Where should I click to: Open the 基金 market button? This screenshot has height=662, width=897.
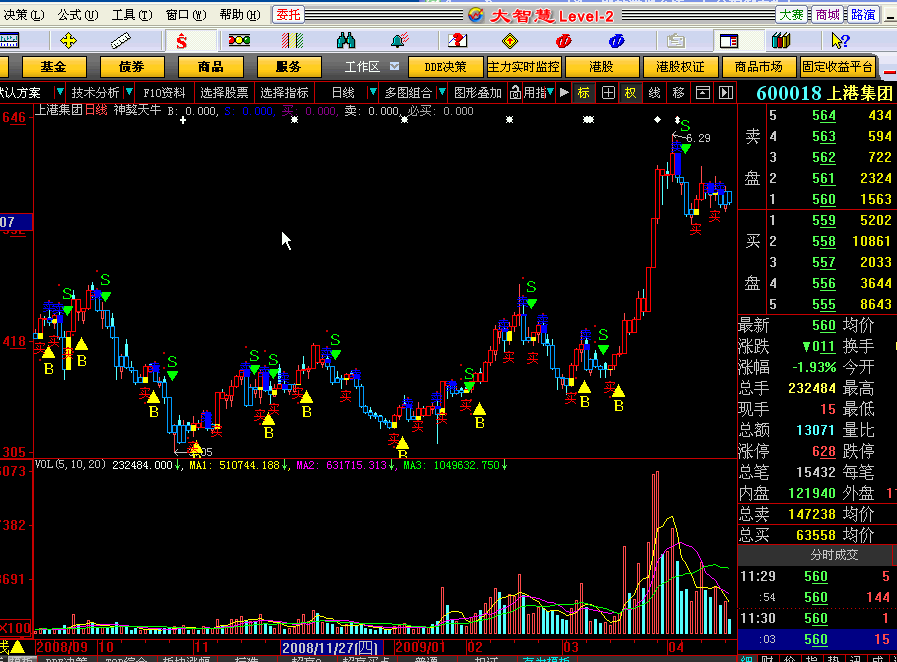[54, 67]
